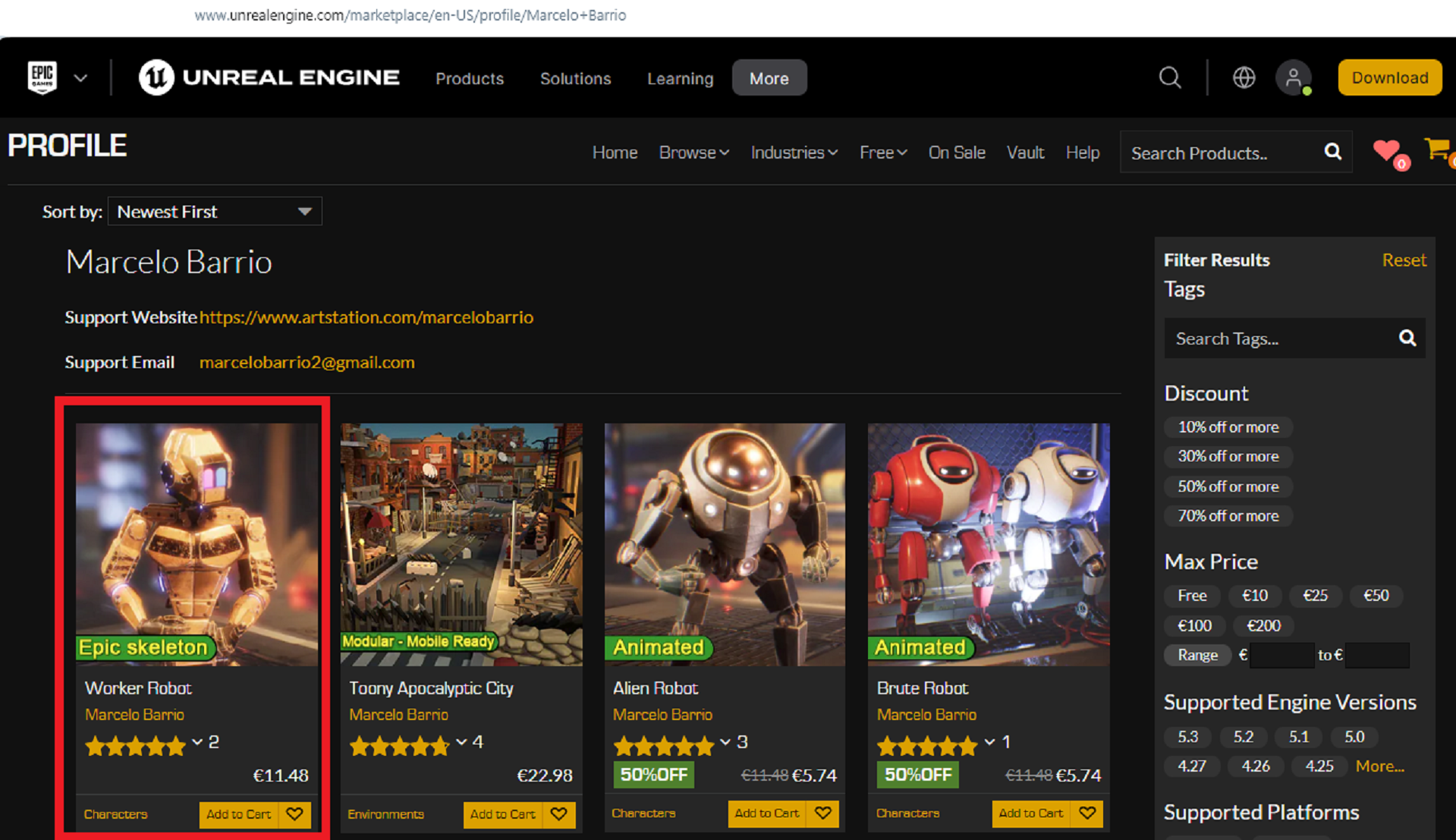
Task: Go to marketplace Home
Action: point(615,153)
